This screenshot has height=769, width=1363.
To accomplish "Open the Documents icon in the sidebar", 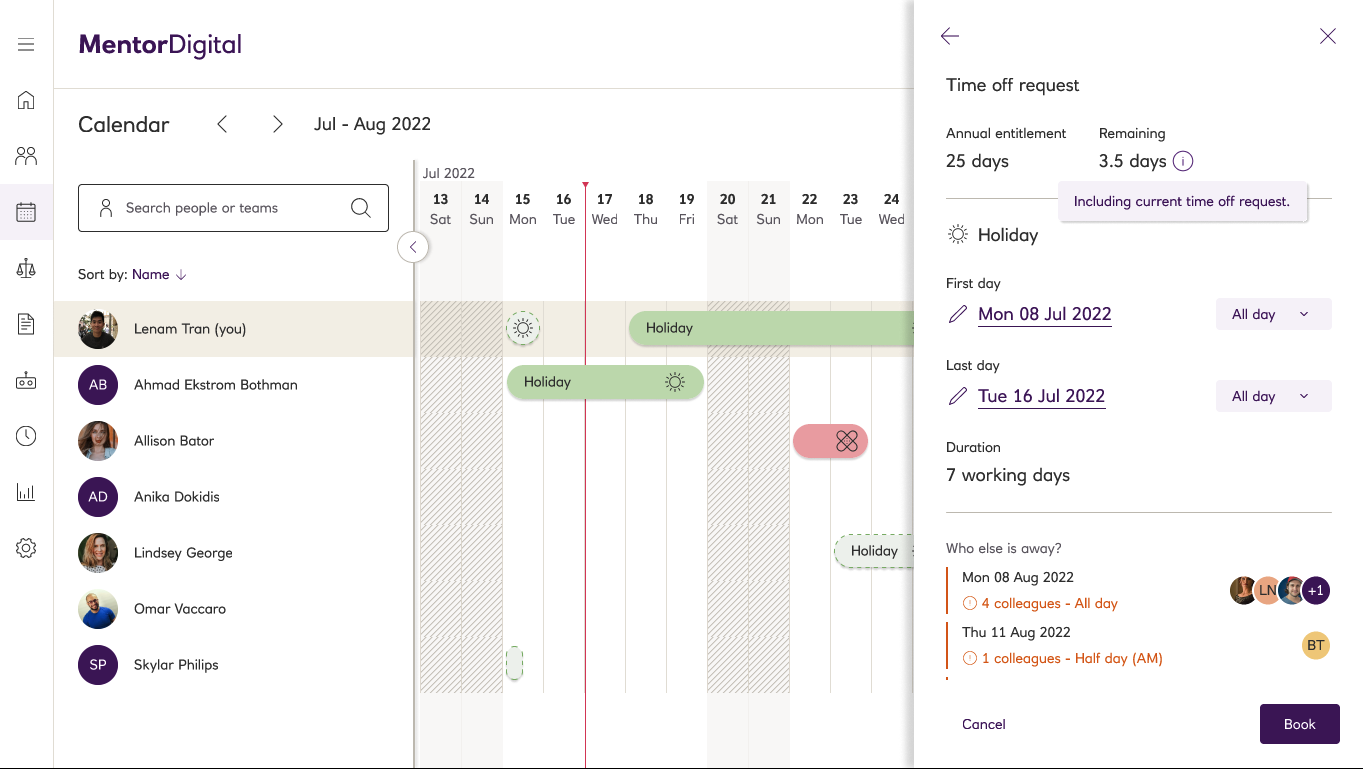I will (26, 324).
